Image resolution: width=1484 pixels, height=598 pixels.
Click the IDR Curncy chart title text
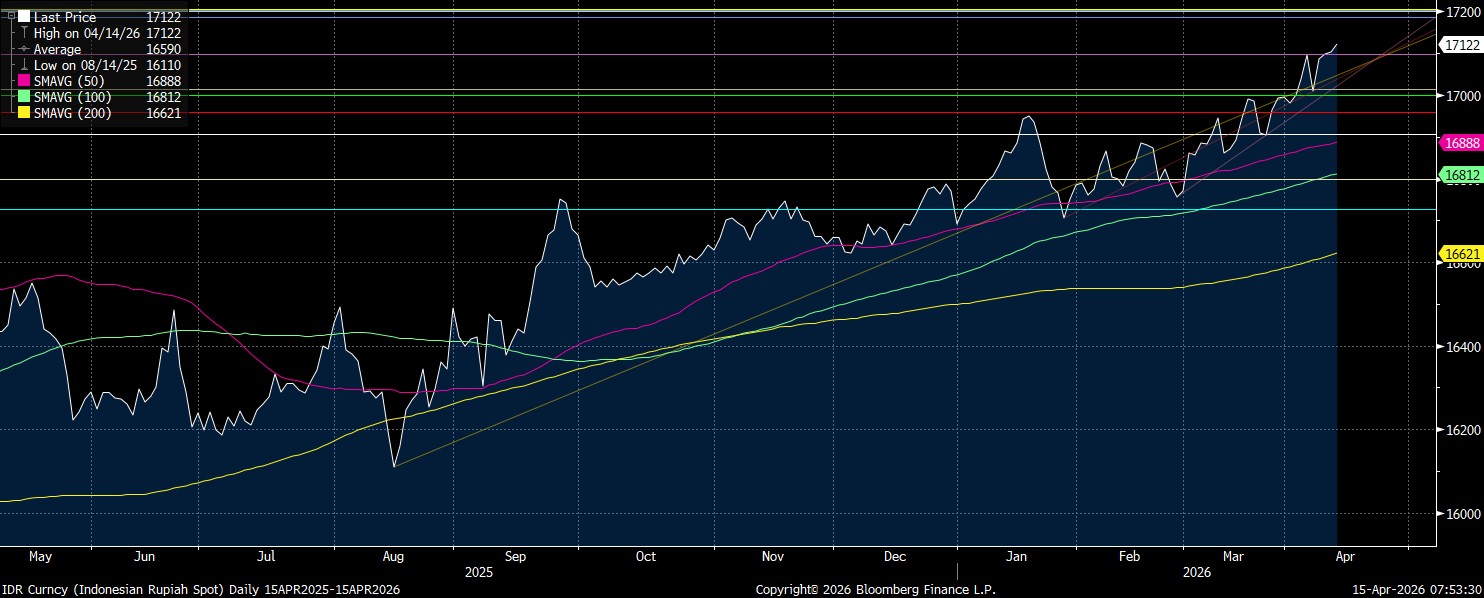point(200,590)
